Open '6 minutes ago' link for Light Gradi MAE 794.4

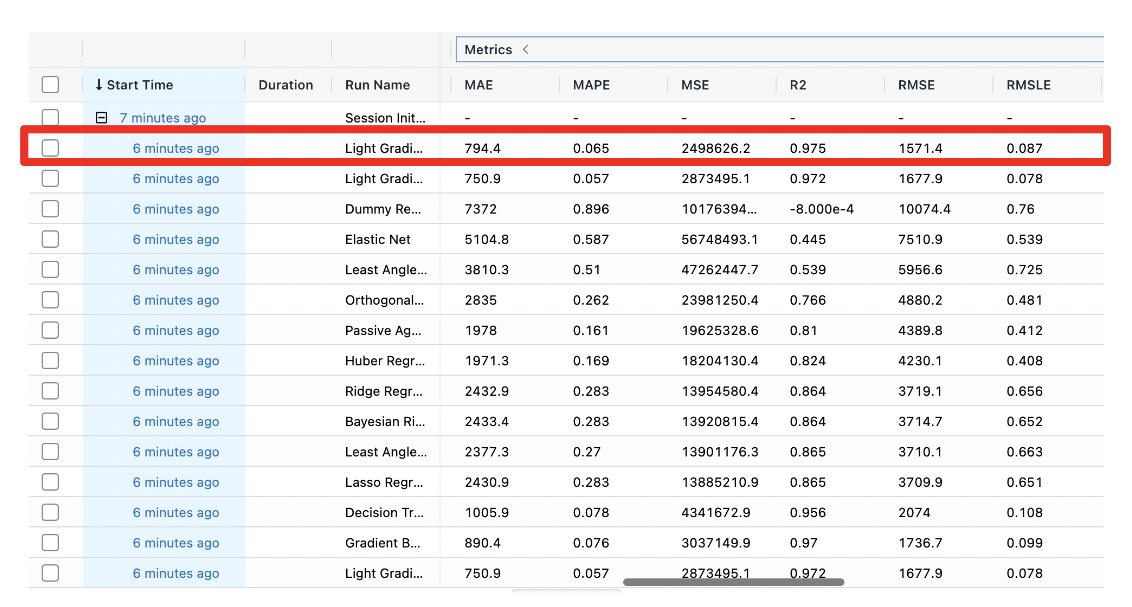pos(175,148)
